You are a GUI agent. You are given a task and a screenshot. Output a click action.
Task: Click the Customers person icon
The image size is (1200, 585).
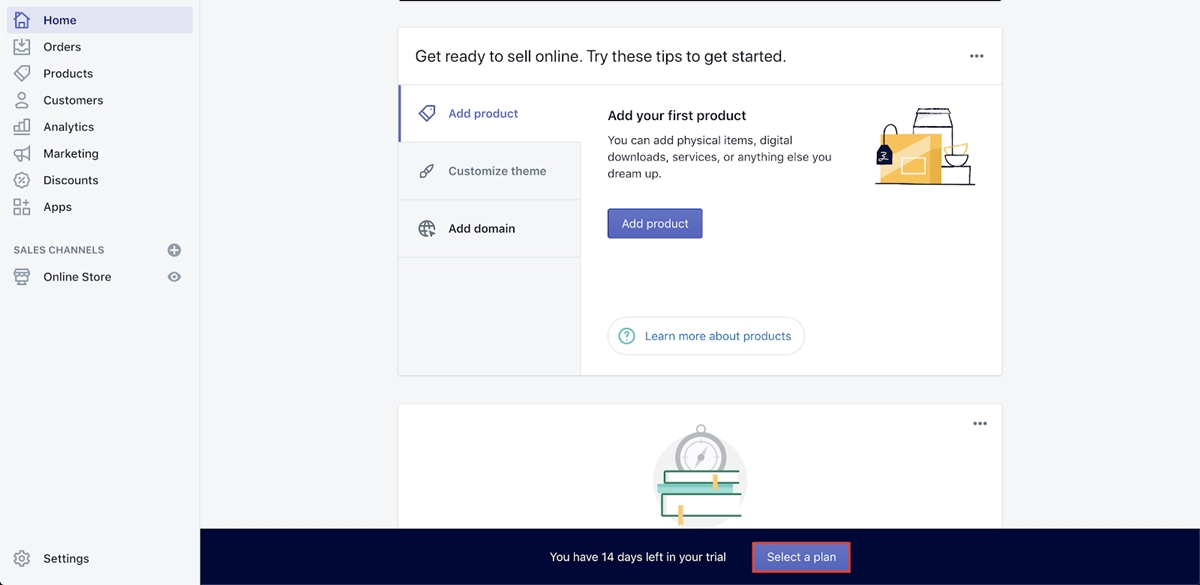[22, 100]
